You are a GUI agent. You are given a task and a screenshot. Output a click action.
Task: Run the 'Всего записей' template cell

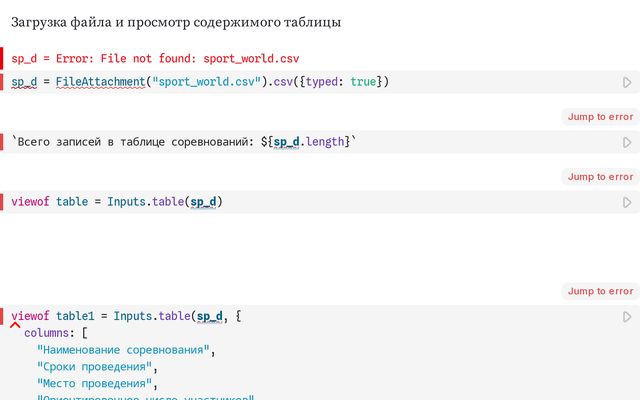[627, 142]
